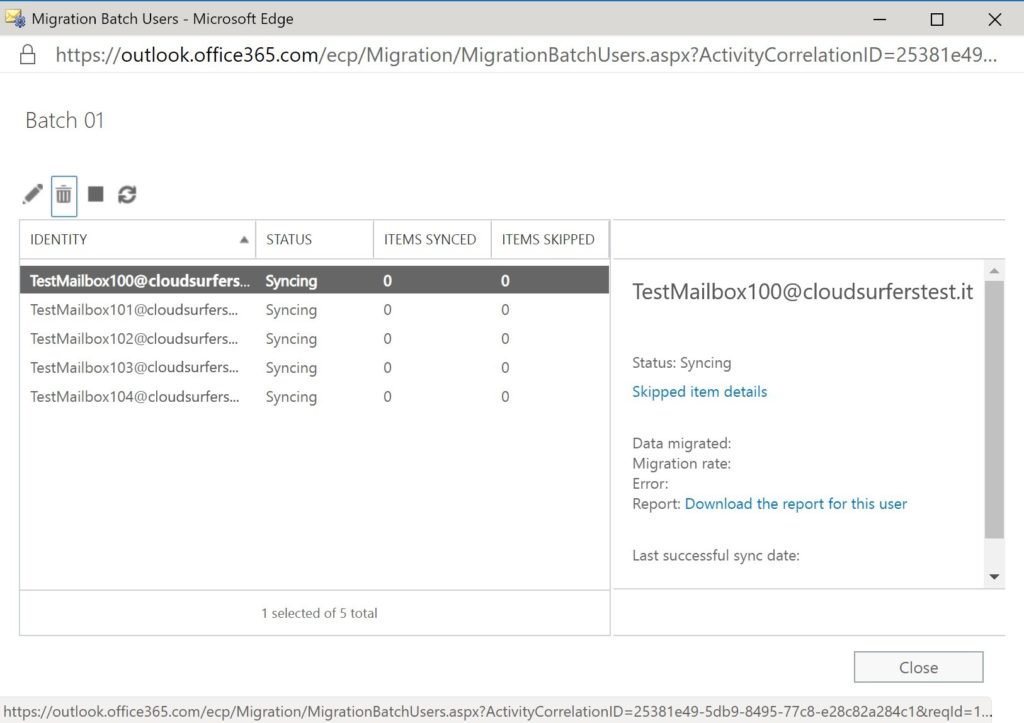1024x723 pixels.
Task: Click Download the report for this user
Action: point(795,504)
